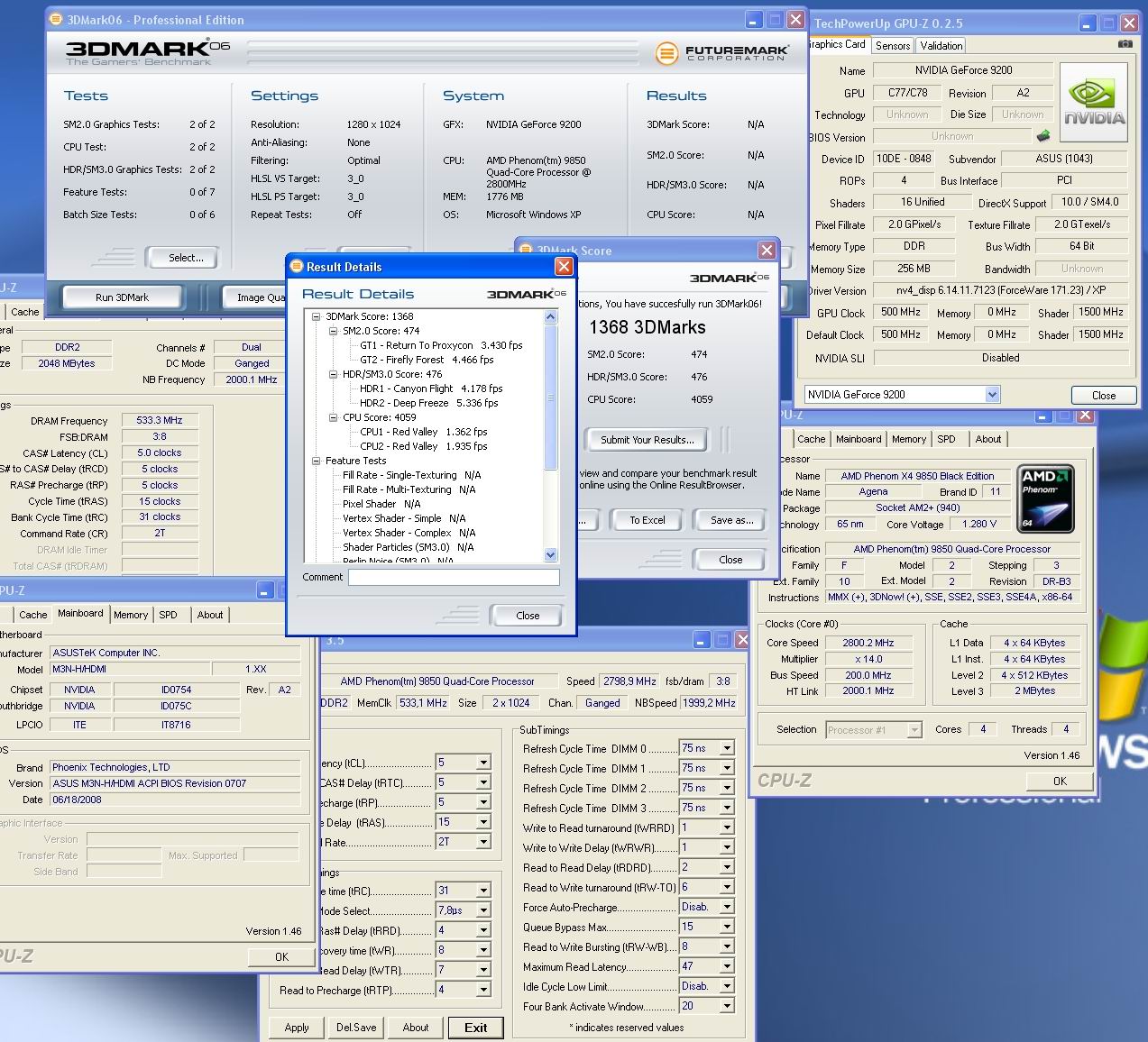Click the Result Details title bar icon
The width and height of the screenshot is (1148, 1042).
click(297, 266)
